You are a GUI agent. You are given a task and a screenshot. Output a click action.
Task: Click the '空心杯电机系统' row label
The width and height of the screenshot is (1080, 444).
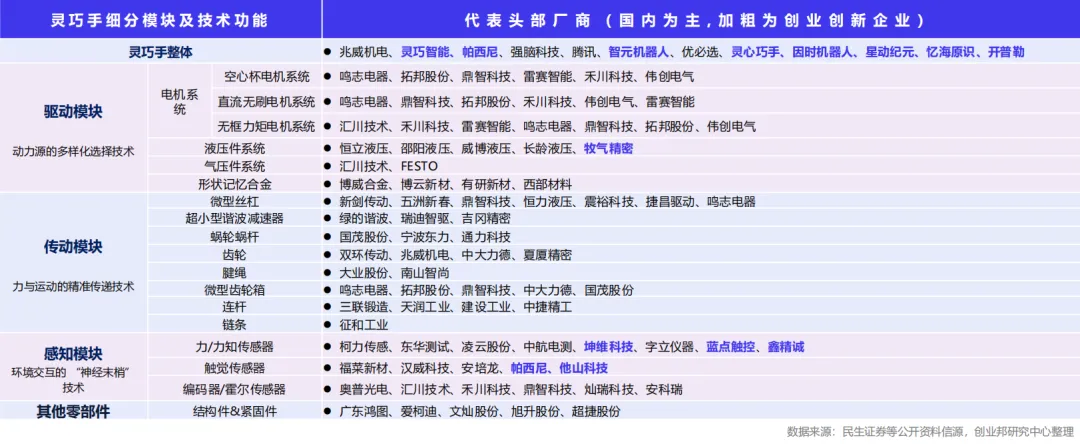tap(267, 76)
